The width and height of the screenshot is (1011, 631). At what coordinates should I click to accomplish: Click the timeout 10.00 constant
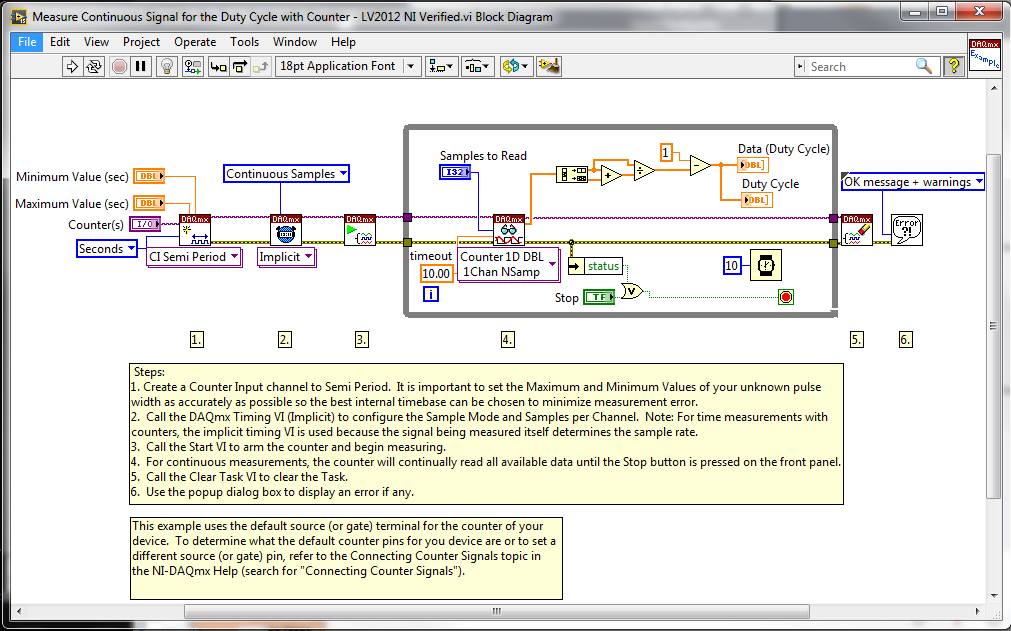pos(436,273)
